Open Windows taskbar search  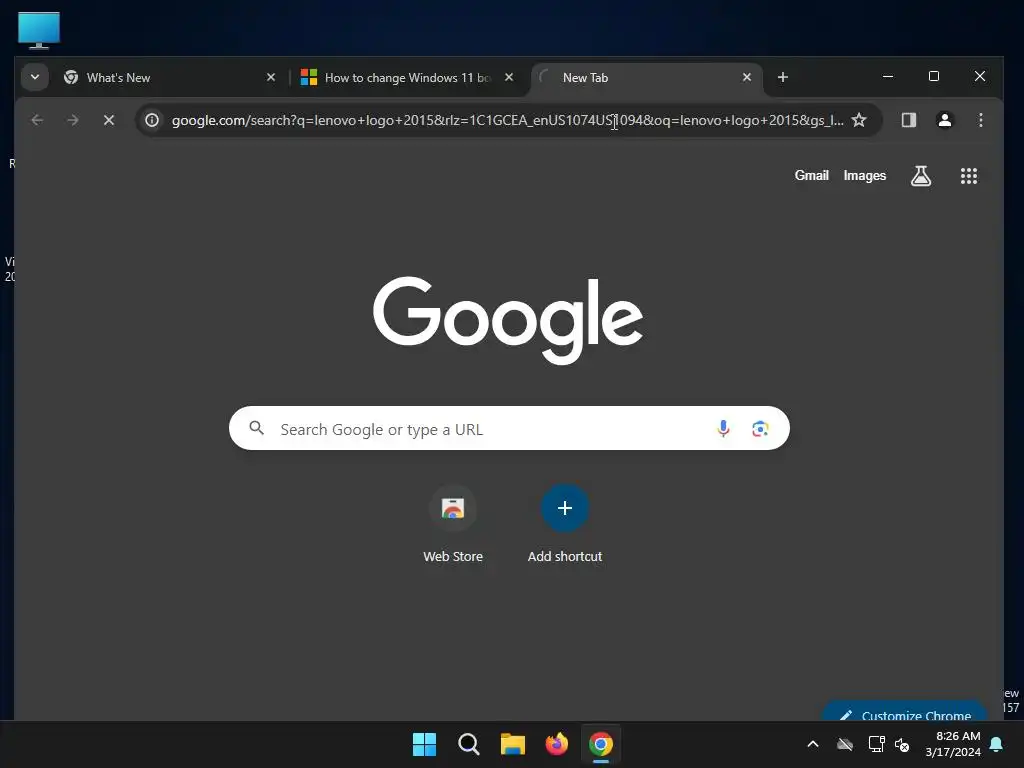pos(468,744)
